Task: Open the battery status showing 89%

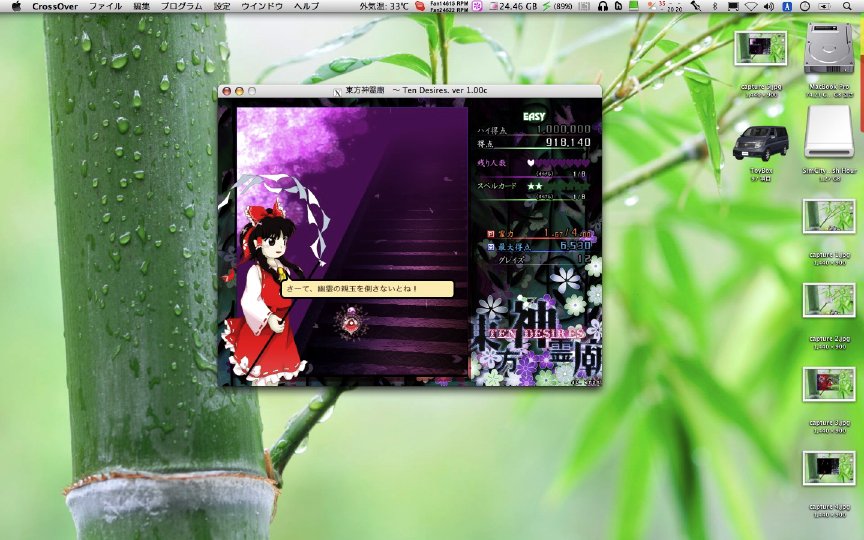Action: click(x=559, y=7)
